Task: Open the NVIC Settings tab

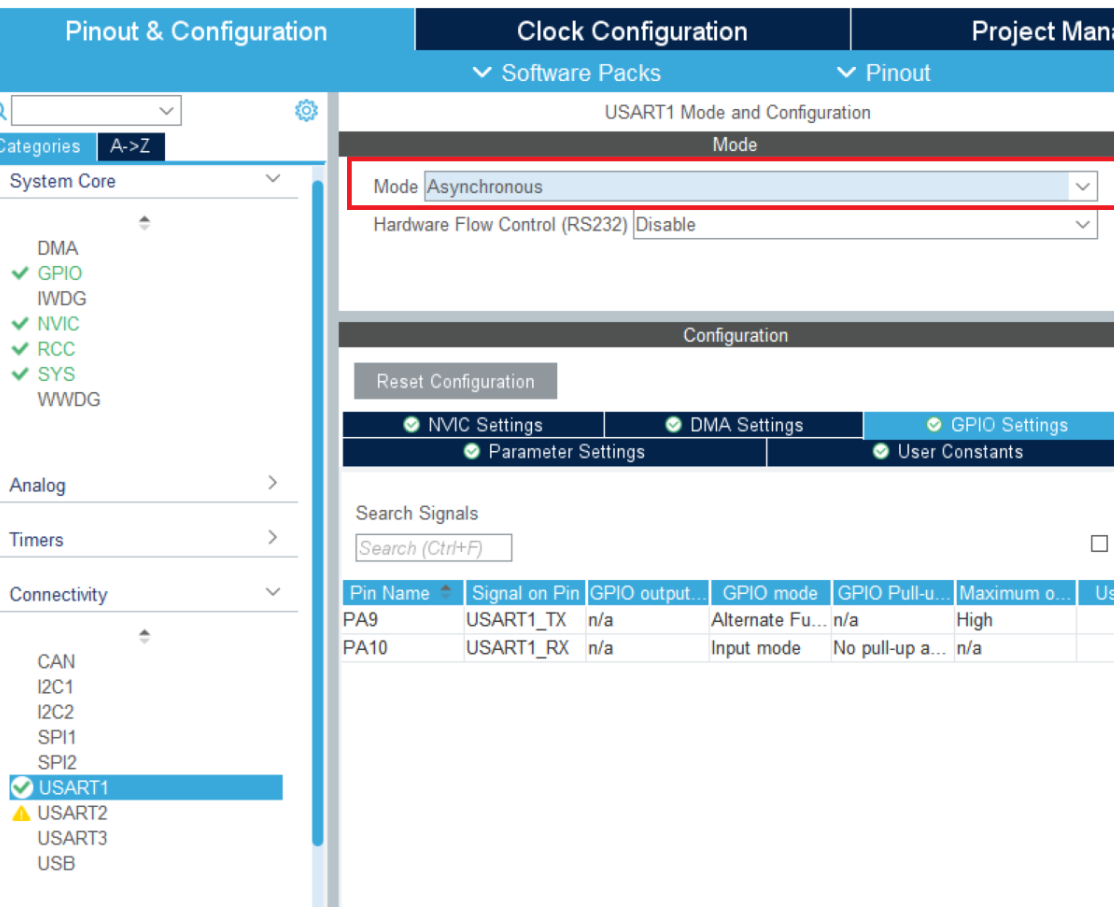Action: [x=473, y=425]
